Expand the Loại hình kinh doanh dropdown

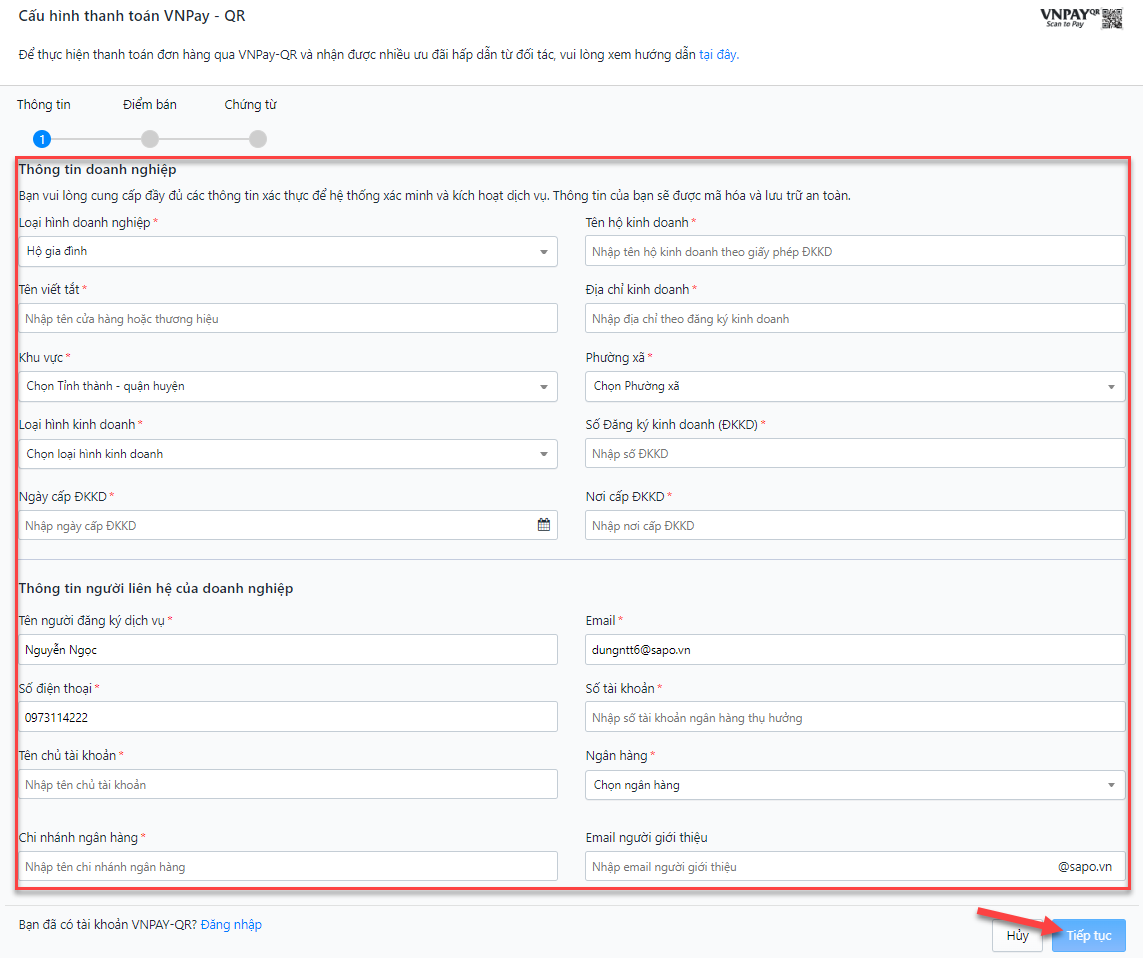[288, 454]
